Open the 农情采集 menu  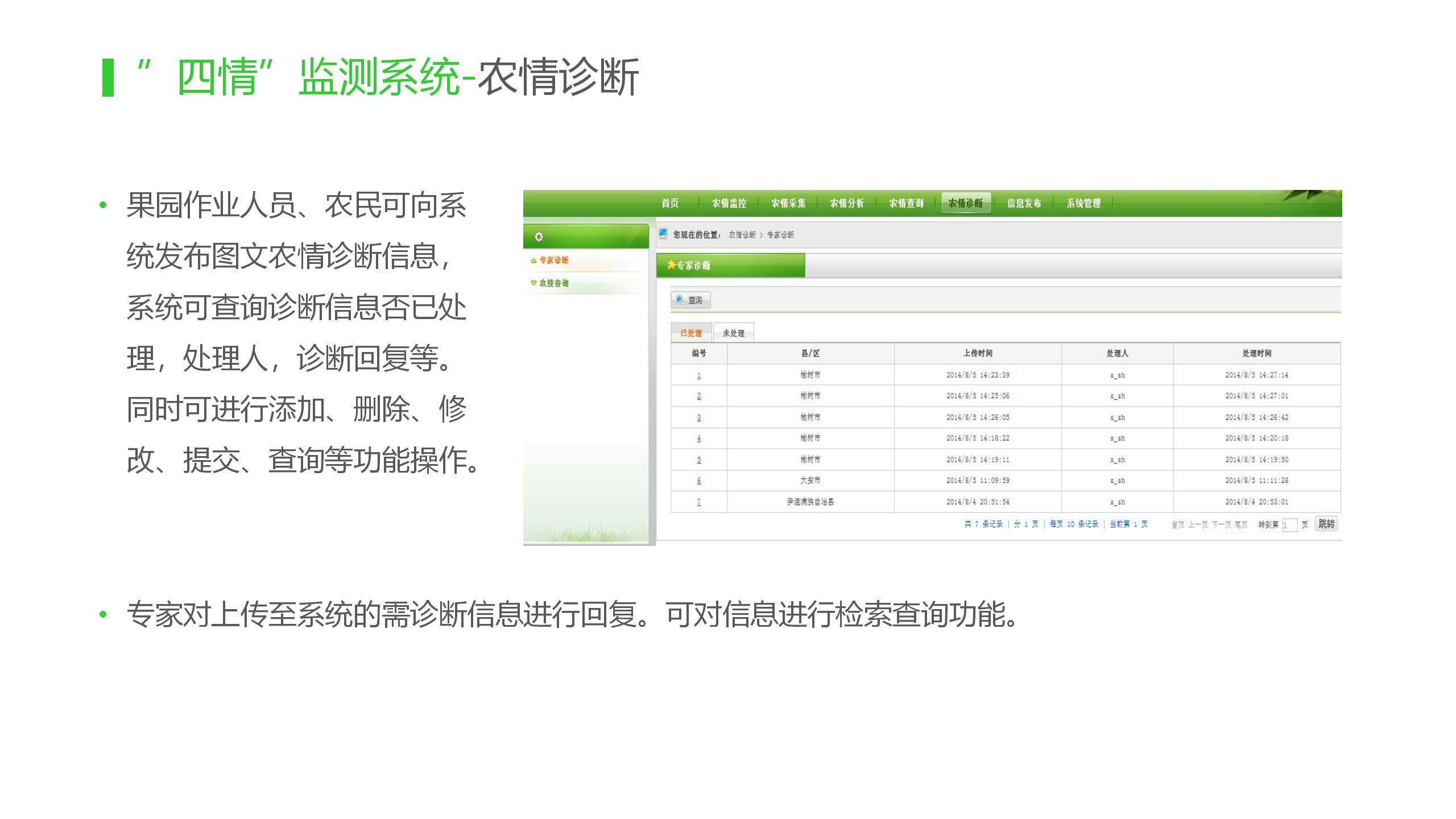tap(788, 203)
